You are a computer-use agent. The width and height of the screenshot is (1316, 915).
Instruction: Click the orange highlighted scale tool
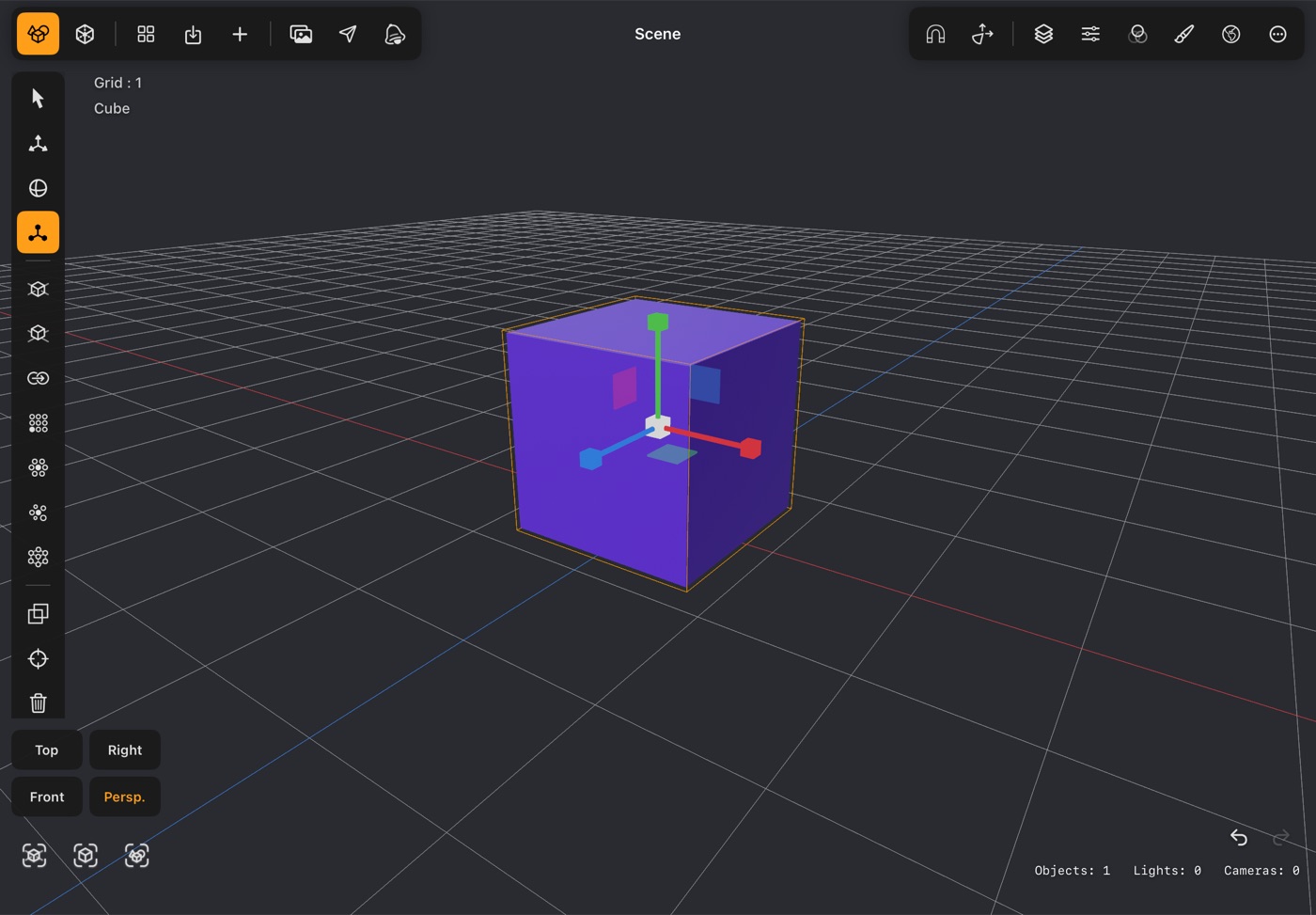click(x=38, y=232)
